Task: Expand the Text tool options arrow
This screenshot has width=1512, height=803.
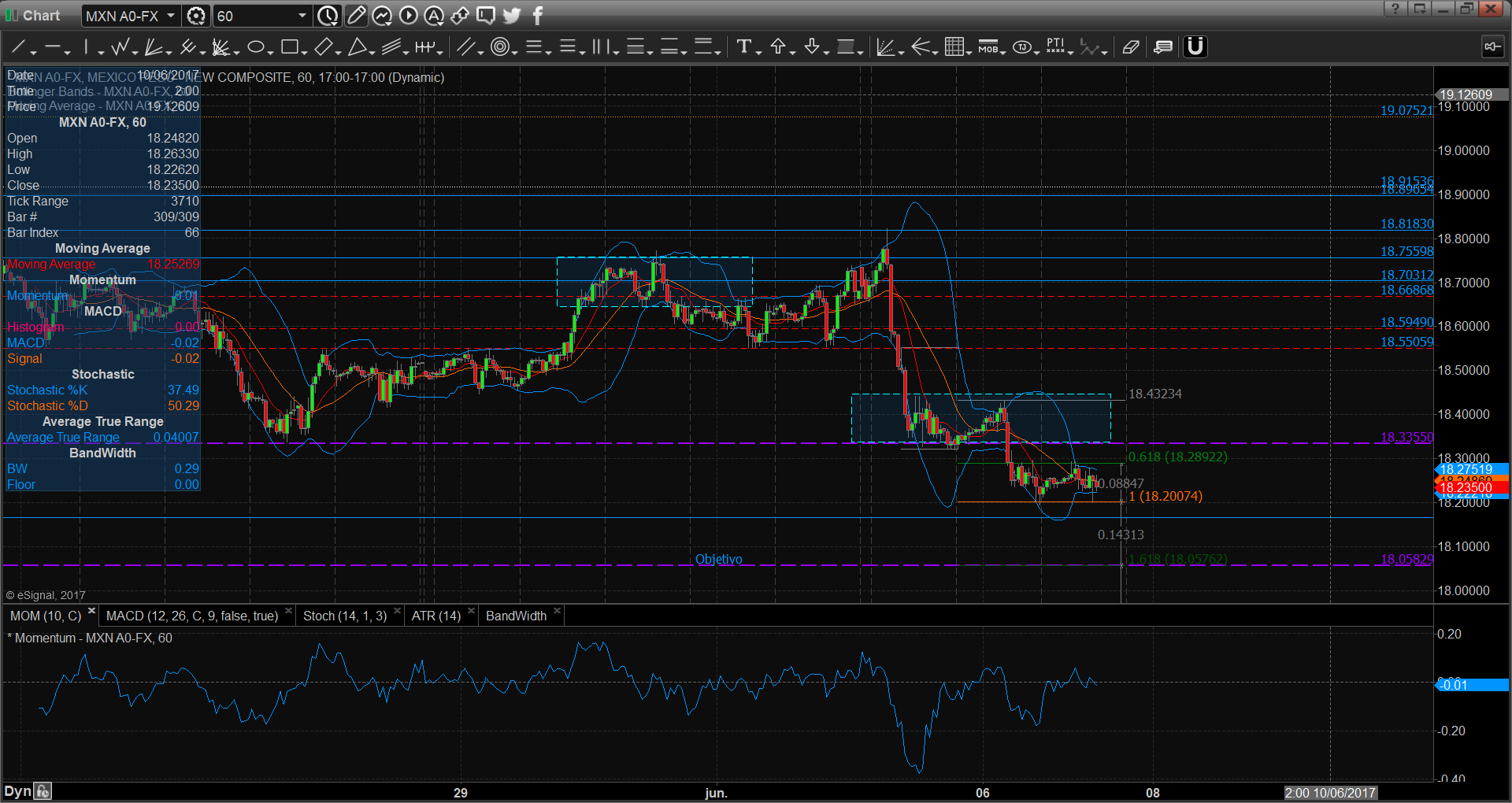Action: click(758, 52)
